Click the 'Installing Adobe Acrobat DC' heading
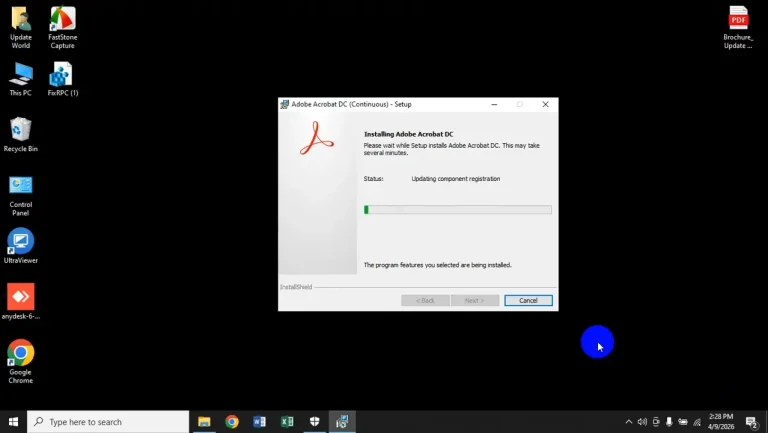The width and height of the screenshot is (768, 433). coord(408,134)
